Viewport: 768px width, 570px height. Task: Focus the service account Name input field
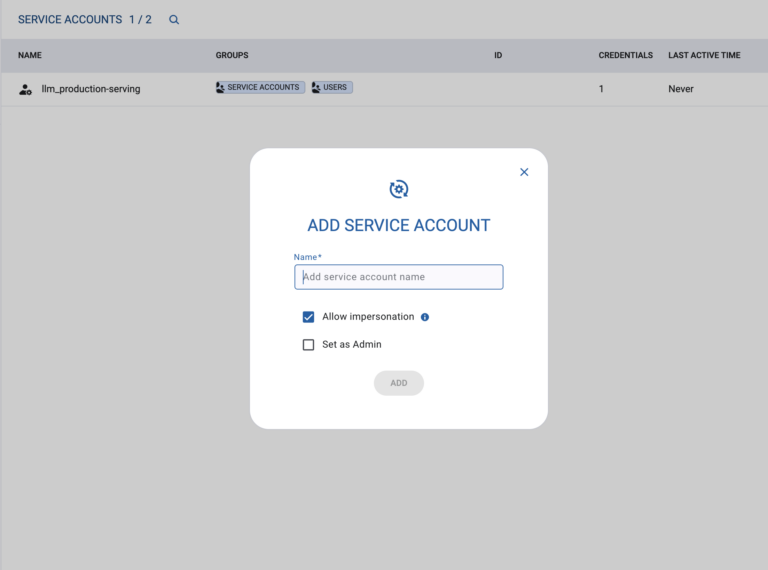(398, 277)
